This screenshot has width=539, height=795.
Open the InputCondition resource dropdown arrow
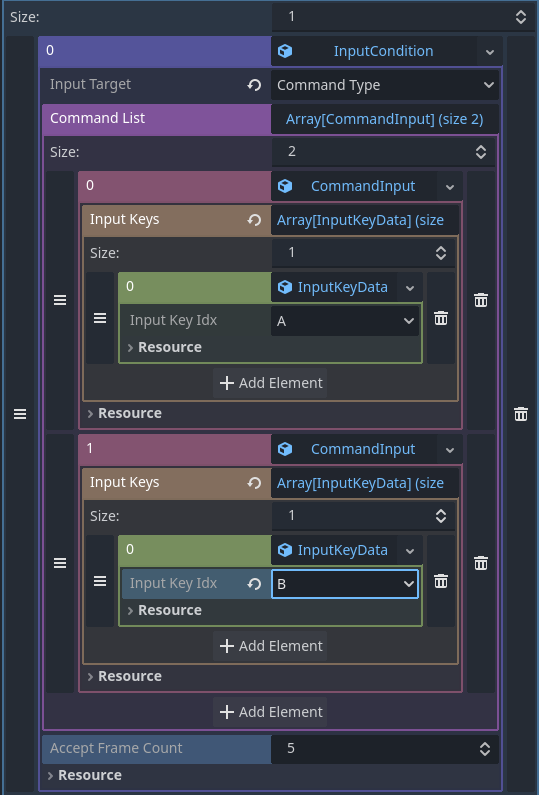pos(490,51)
